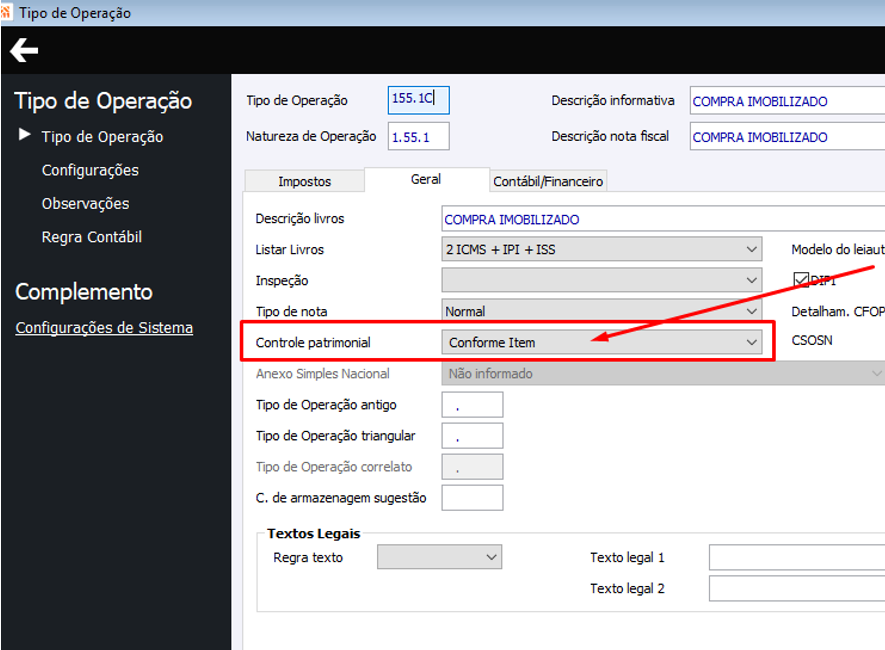Switch to the Impostos tab
885x650 pixels.
point(305,182)
